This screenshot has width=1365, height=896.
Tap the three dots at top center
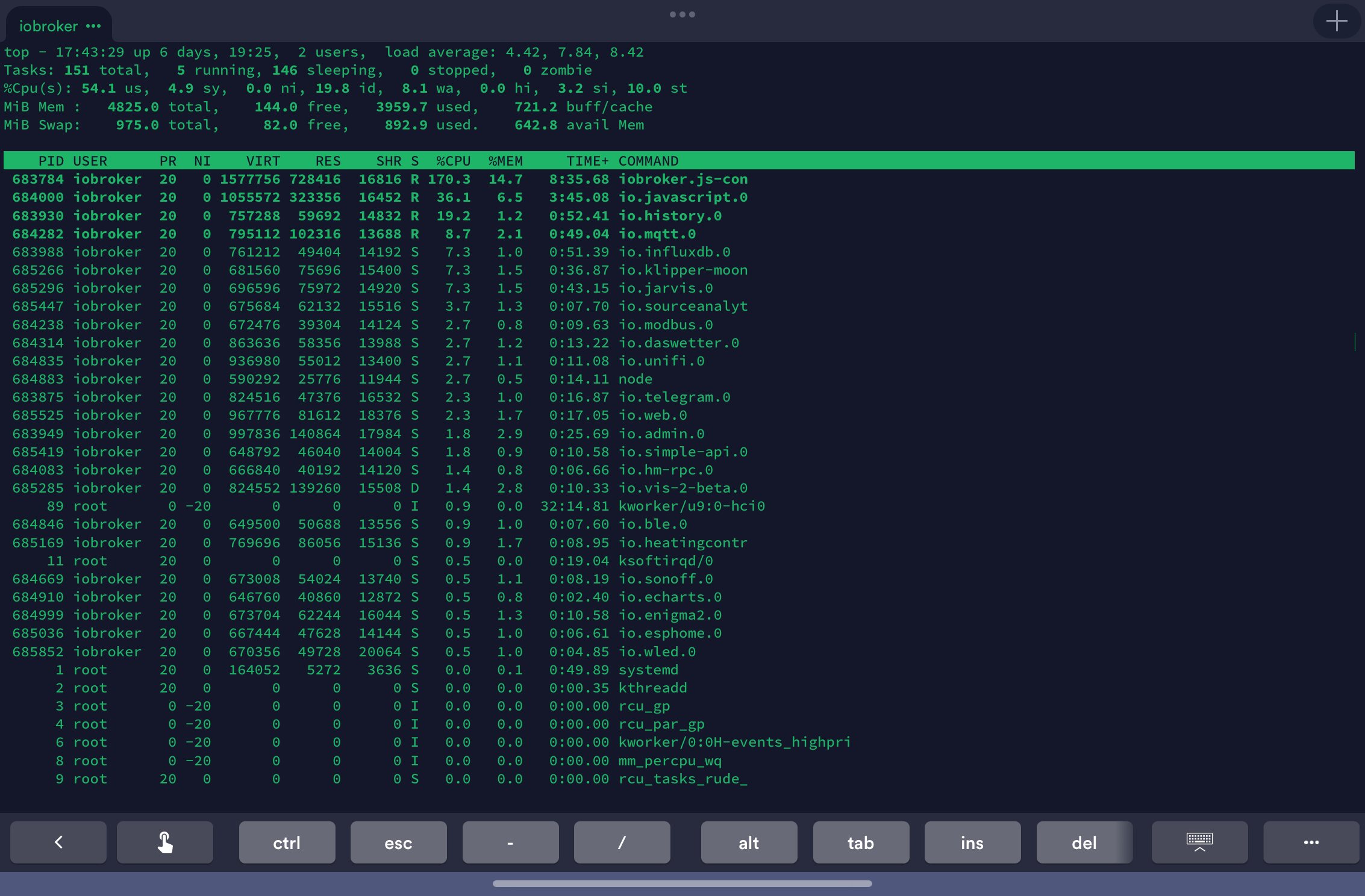pyautogui.click(x=682, y=14)
